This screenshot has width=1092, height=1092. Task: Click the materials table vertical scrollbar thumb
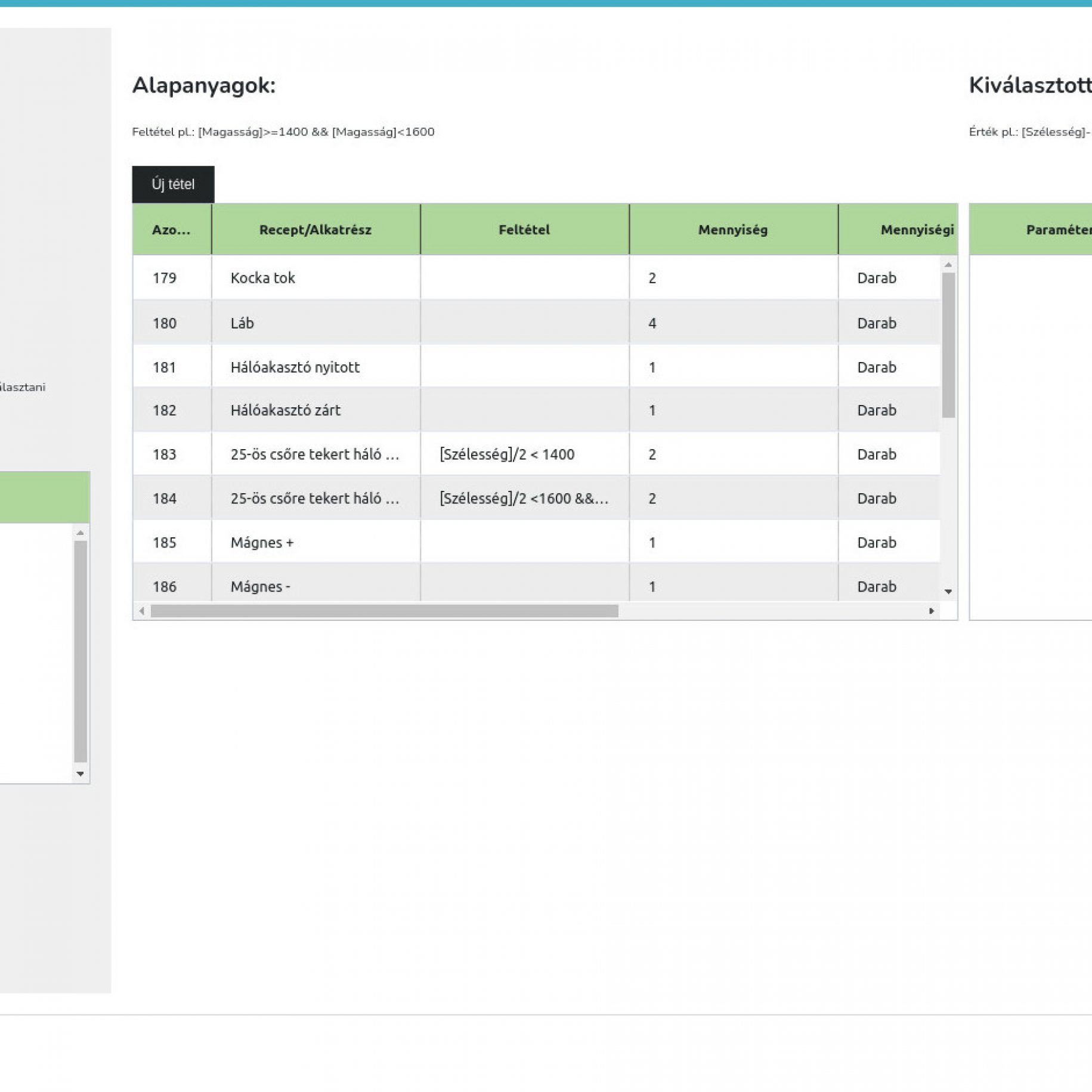(948, 345)
